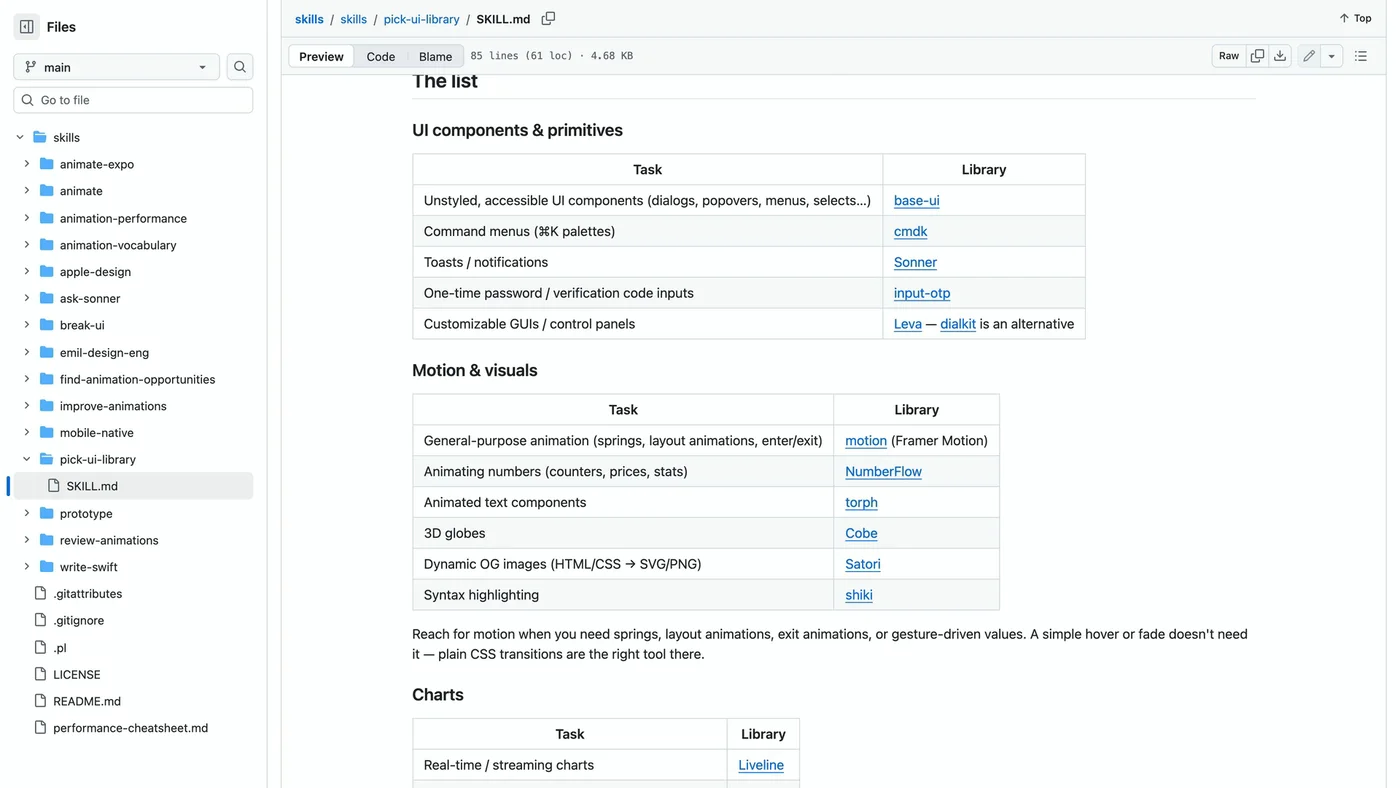Image resolution: width=1400 pixels, height=788 pixels.
Task: Open the cmdk library link
Action: coord(911,231)
